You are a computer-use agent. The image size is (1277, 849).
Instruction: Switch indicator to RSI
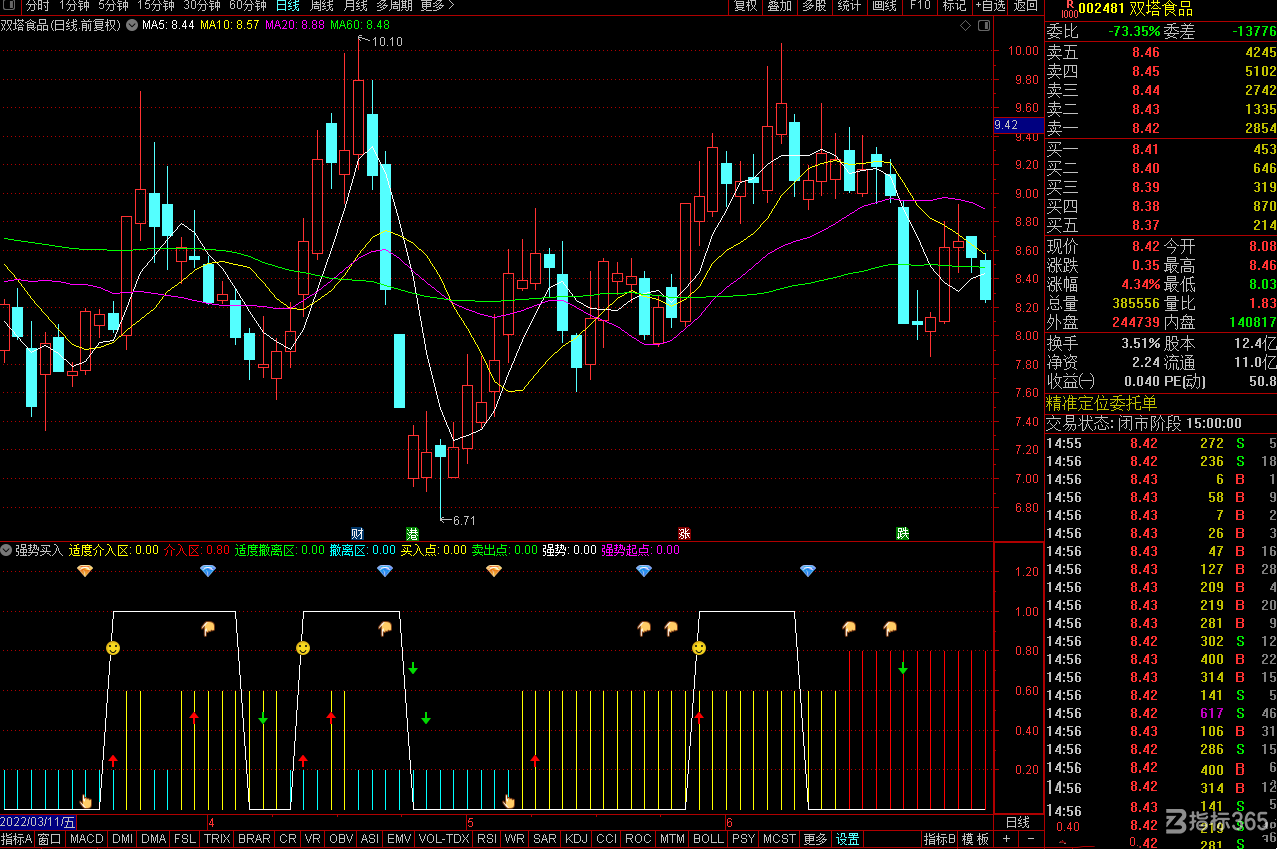point(486,839)
